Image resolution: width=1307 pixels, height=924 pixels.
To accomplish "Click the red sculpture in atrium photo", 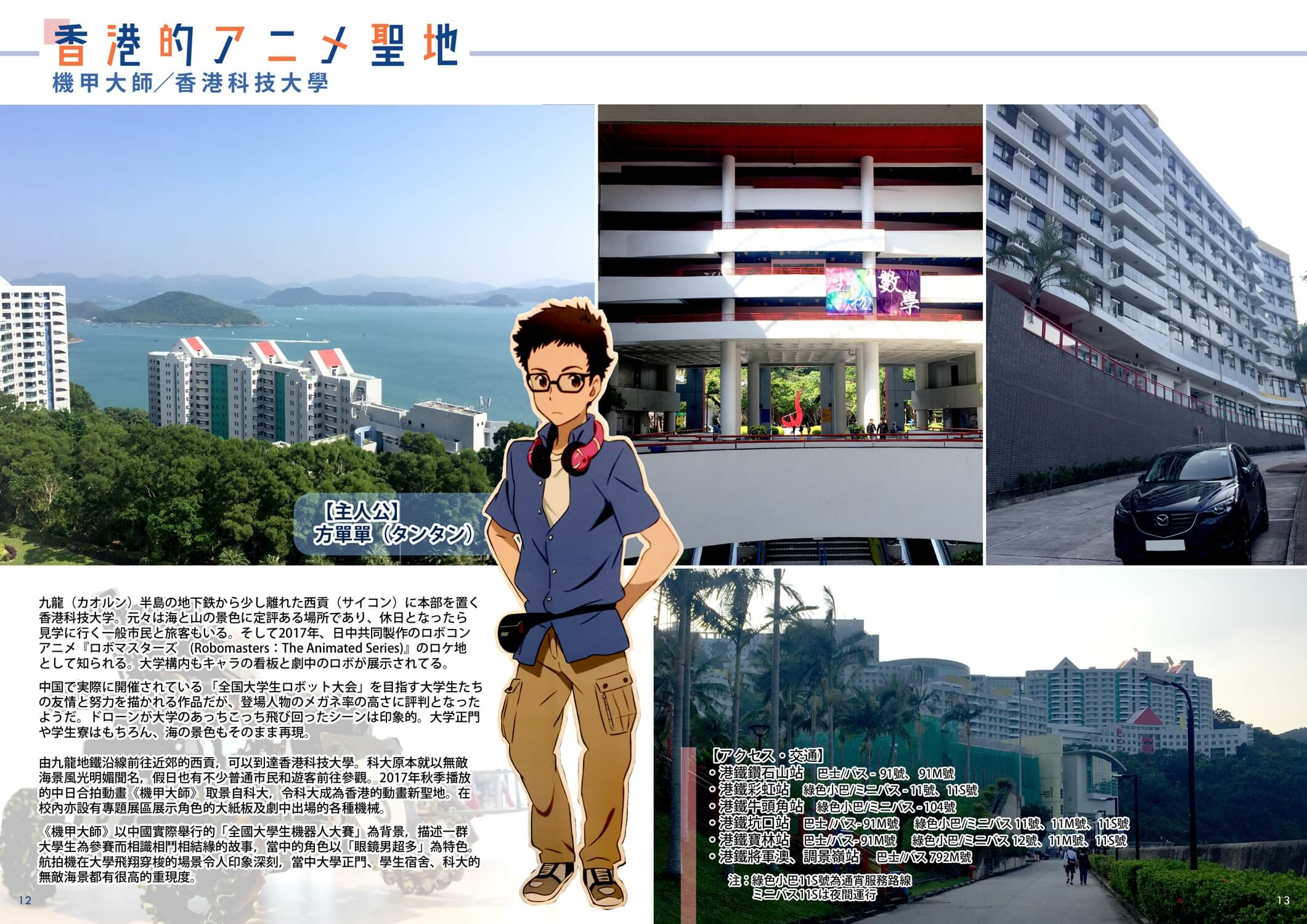I will (x=793, y=411).
